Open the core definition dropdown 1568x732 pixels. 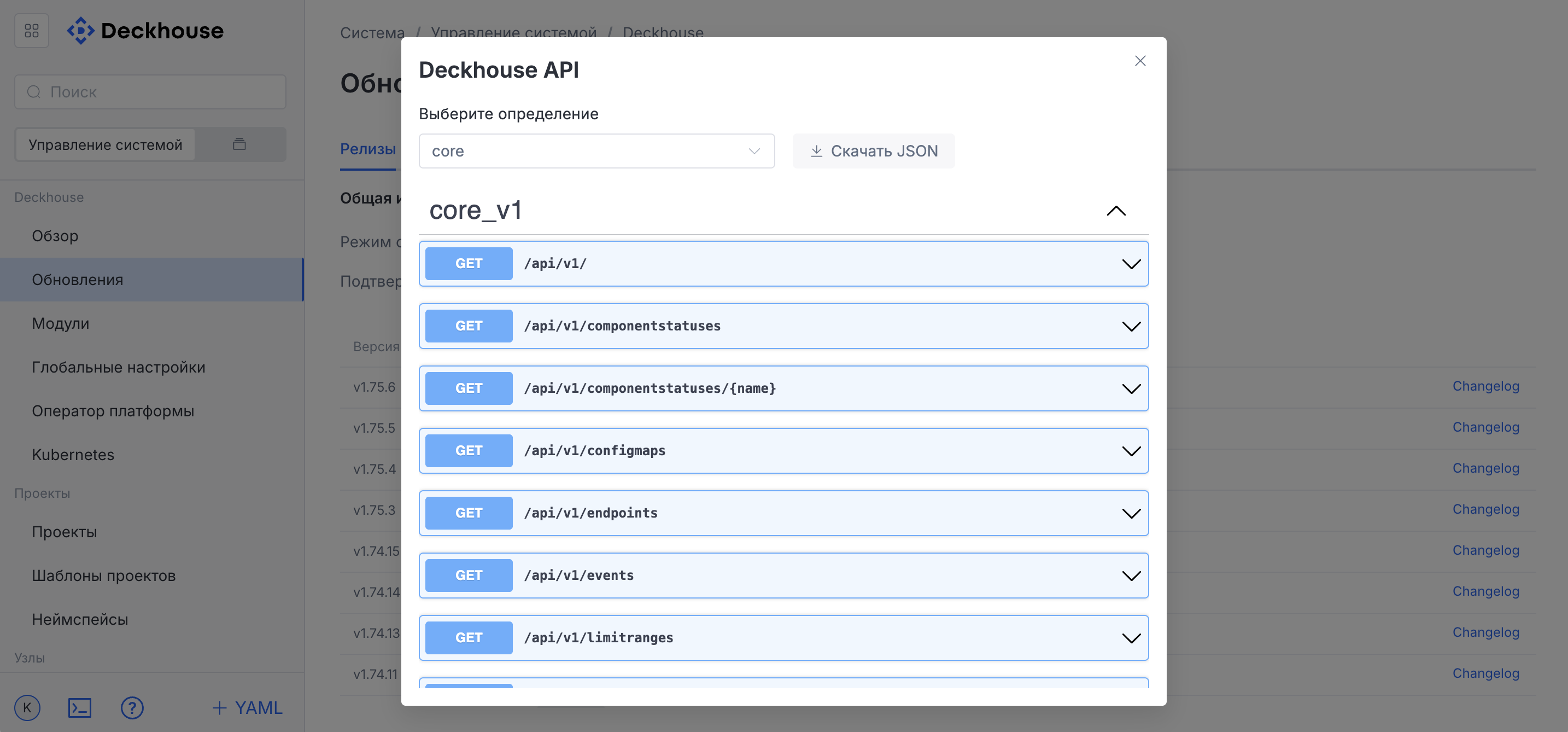596,151
